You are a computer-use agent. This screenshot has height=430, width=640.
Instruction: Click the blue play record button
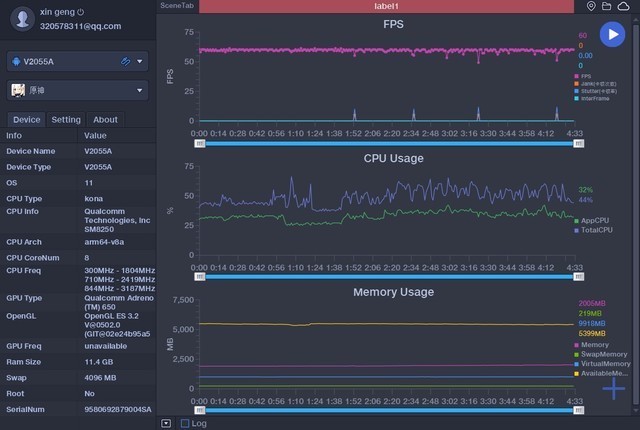(611, 35)
